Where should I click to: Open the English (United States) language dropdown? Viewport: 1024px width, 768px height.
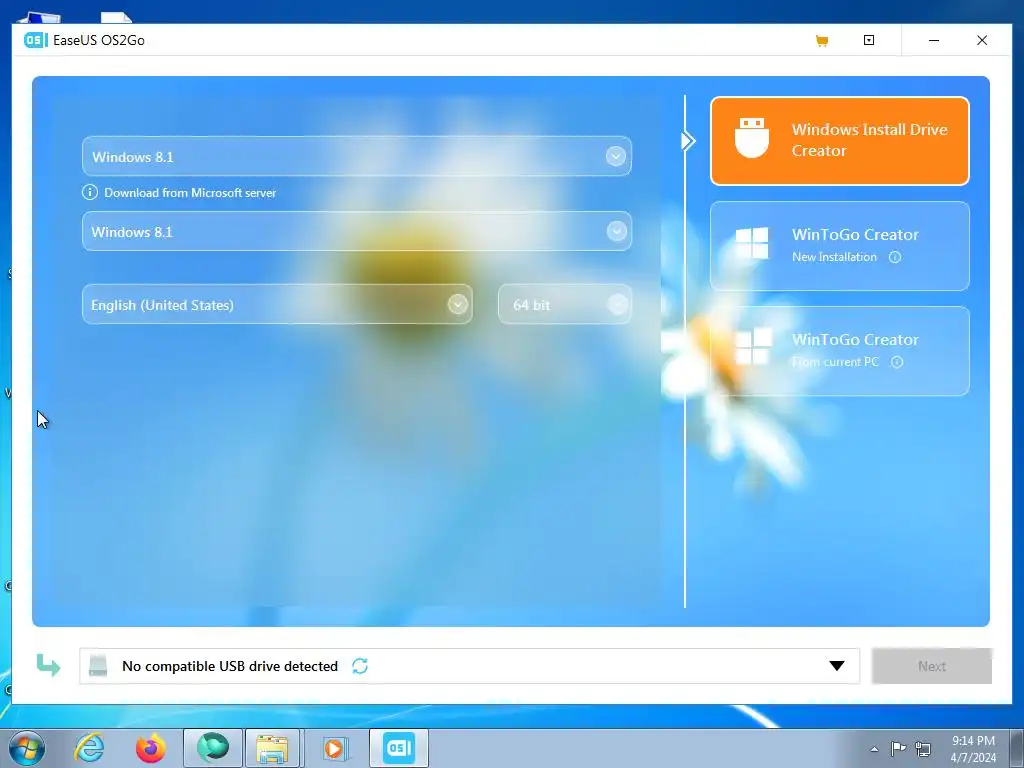(x=277, y=304)
